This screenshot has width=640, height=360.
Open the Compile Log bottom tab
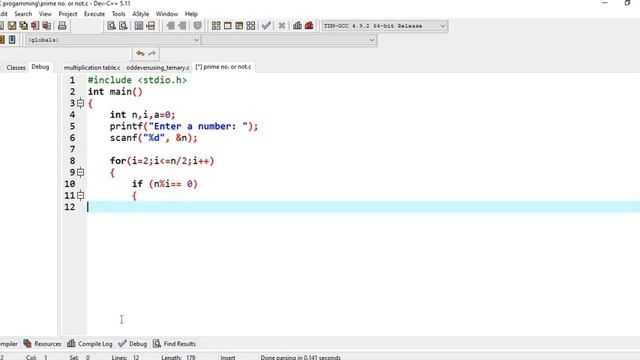pos(90,344)
